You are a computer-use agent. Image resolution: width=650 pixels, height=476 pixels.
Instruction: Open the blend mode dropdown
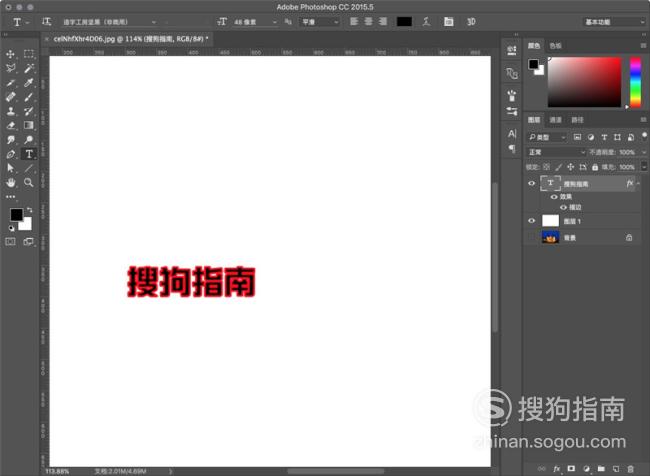coord(556,152)
